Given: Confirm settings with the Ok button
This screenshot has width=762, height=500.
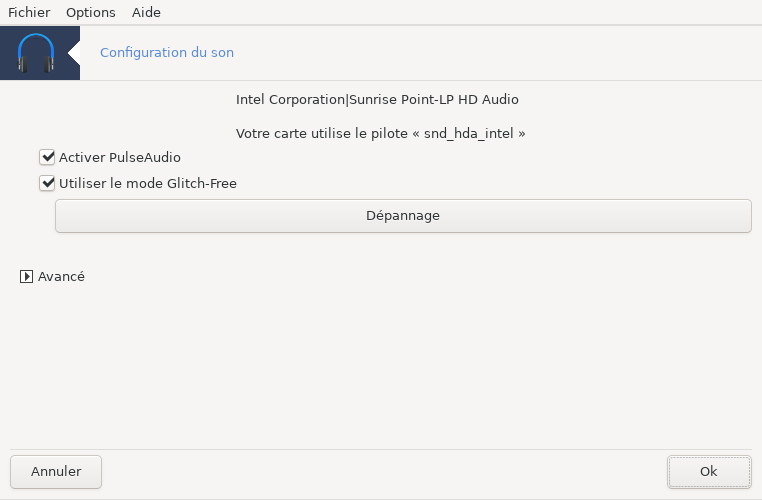Looking at the screenshot, I should coord(709,471).
